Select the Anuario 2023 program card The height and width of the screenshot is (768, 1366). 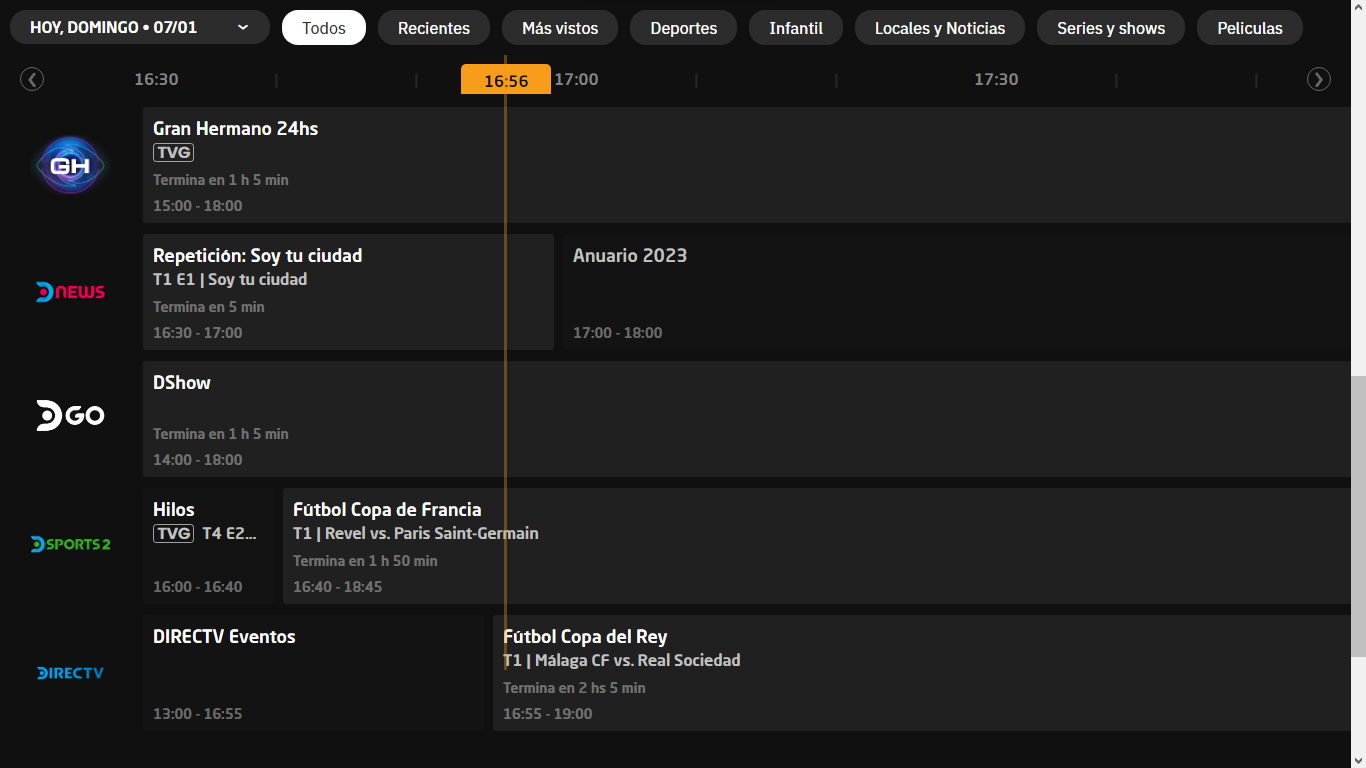[x=957, y=292]
